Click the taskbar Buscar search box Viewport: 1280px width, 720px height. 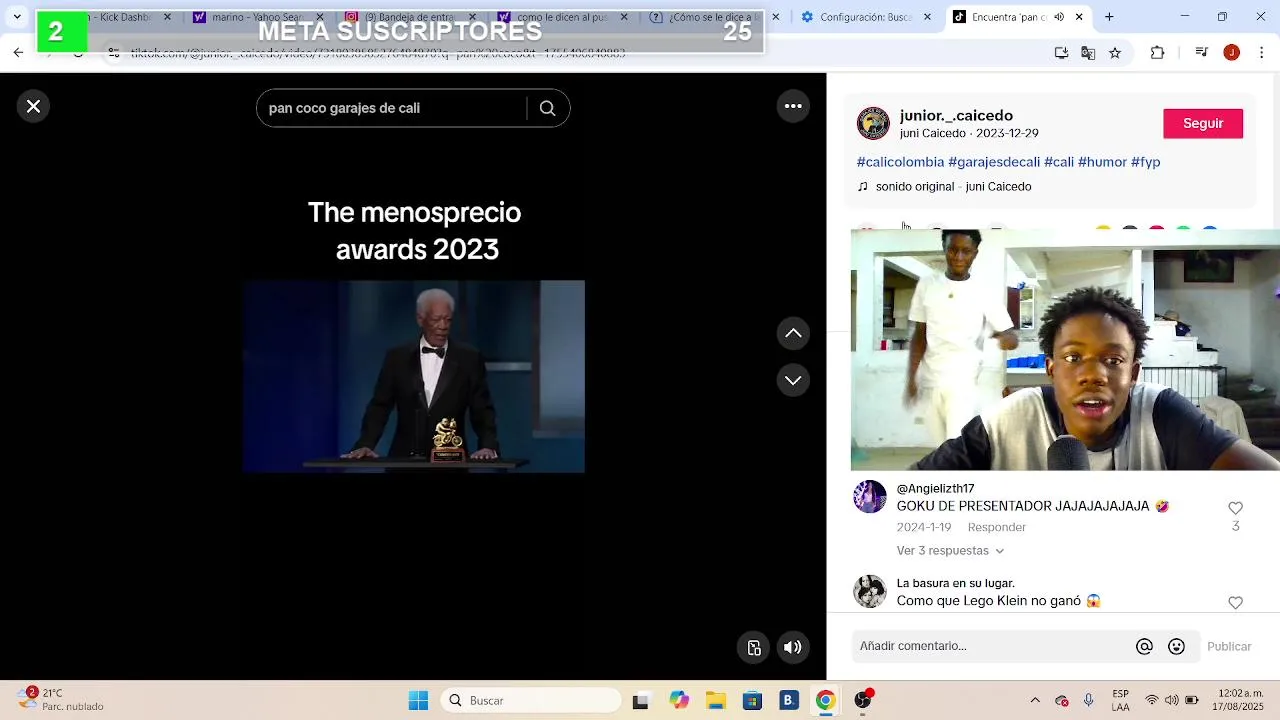point(531,700)
